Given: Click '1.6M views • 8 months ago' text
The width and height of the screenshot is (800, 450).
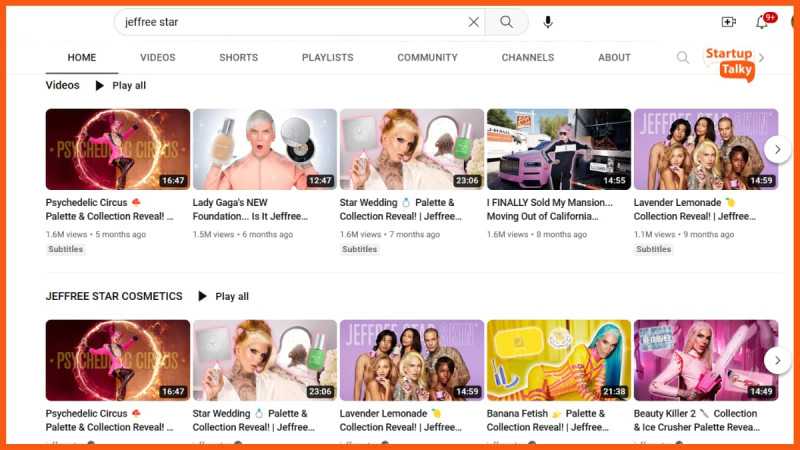Looking at the screenshot, I should click(537, 234).
